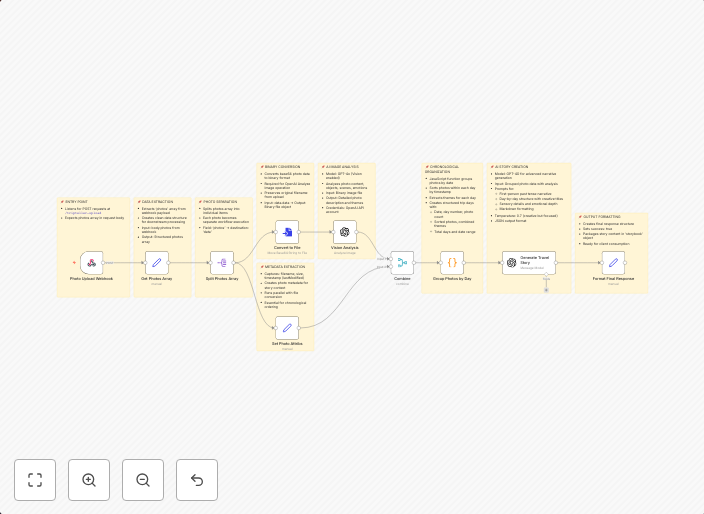Select the Split Photos Array node
Image resolution: width=704 pixels, height=514 pixels.
[x=222, y=263]
